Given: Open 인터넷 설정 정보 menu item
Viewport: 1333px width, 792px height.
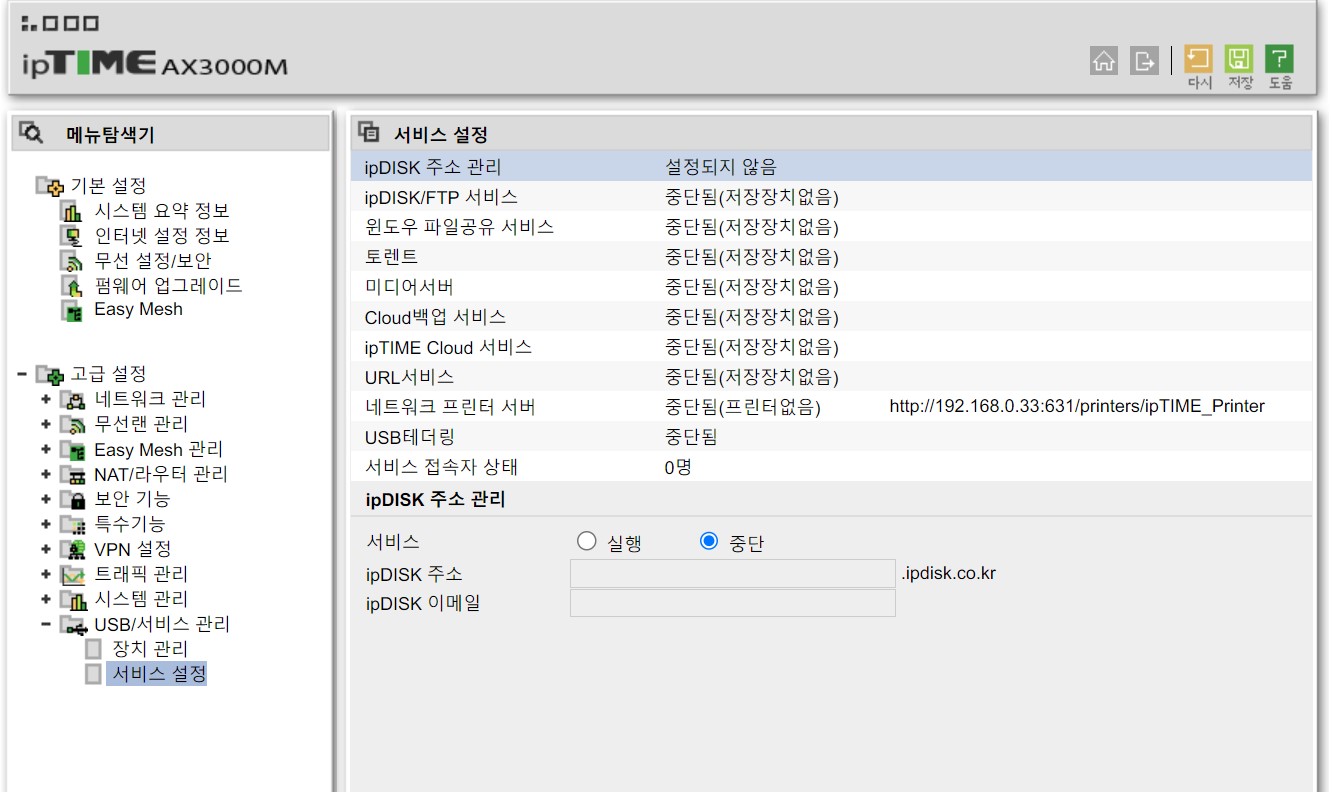Looking at the screenshot, I should pyautogui.click(x=162, y=236).
